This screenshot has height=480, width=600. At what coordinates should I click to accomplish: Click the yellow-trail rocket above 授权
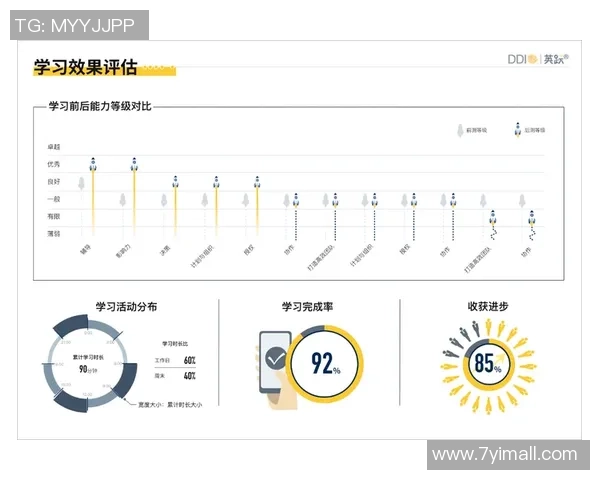point(257,182)
